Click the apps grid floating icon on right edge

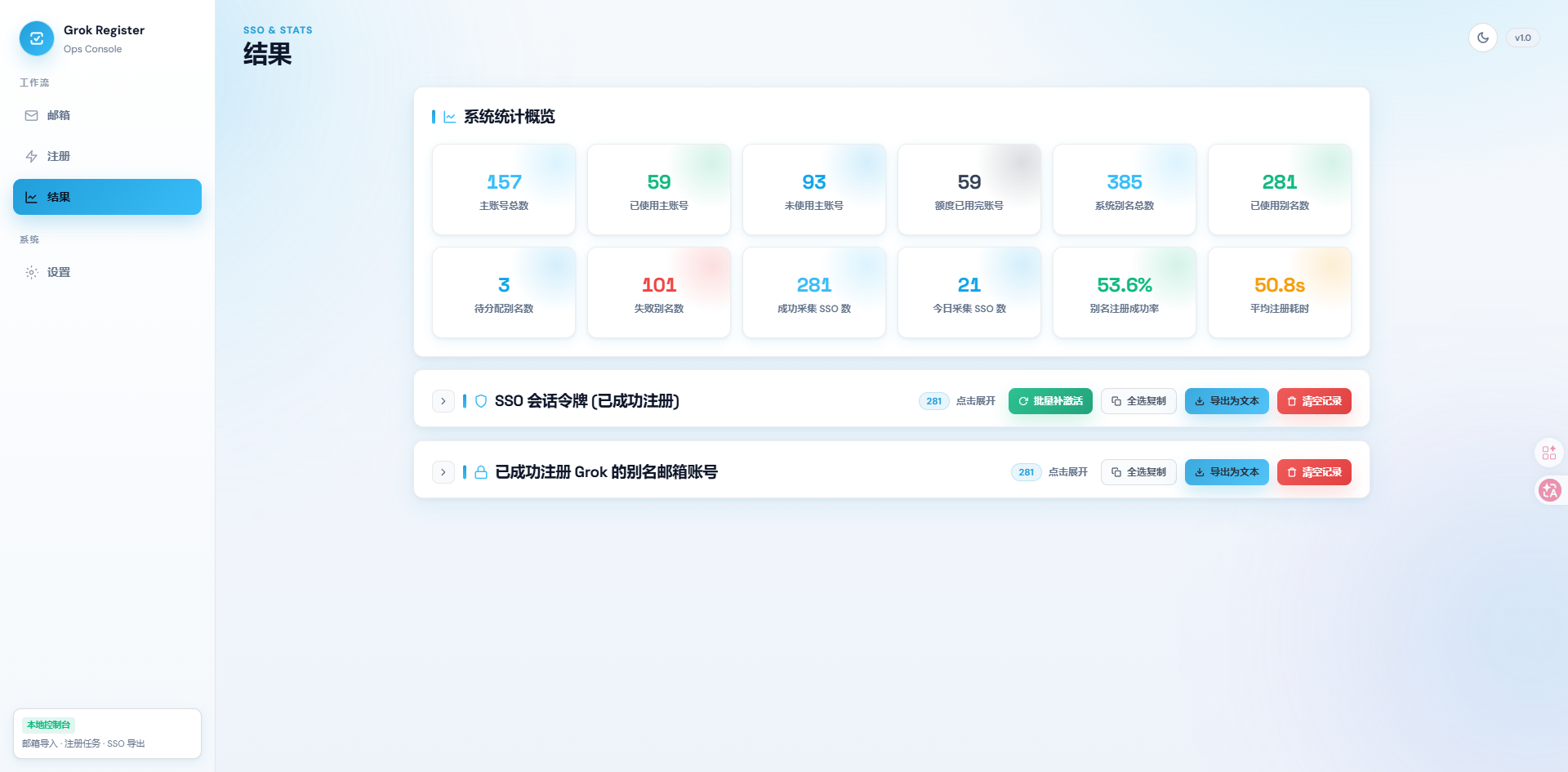(x=1549, y=453)
